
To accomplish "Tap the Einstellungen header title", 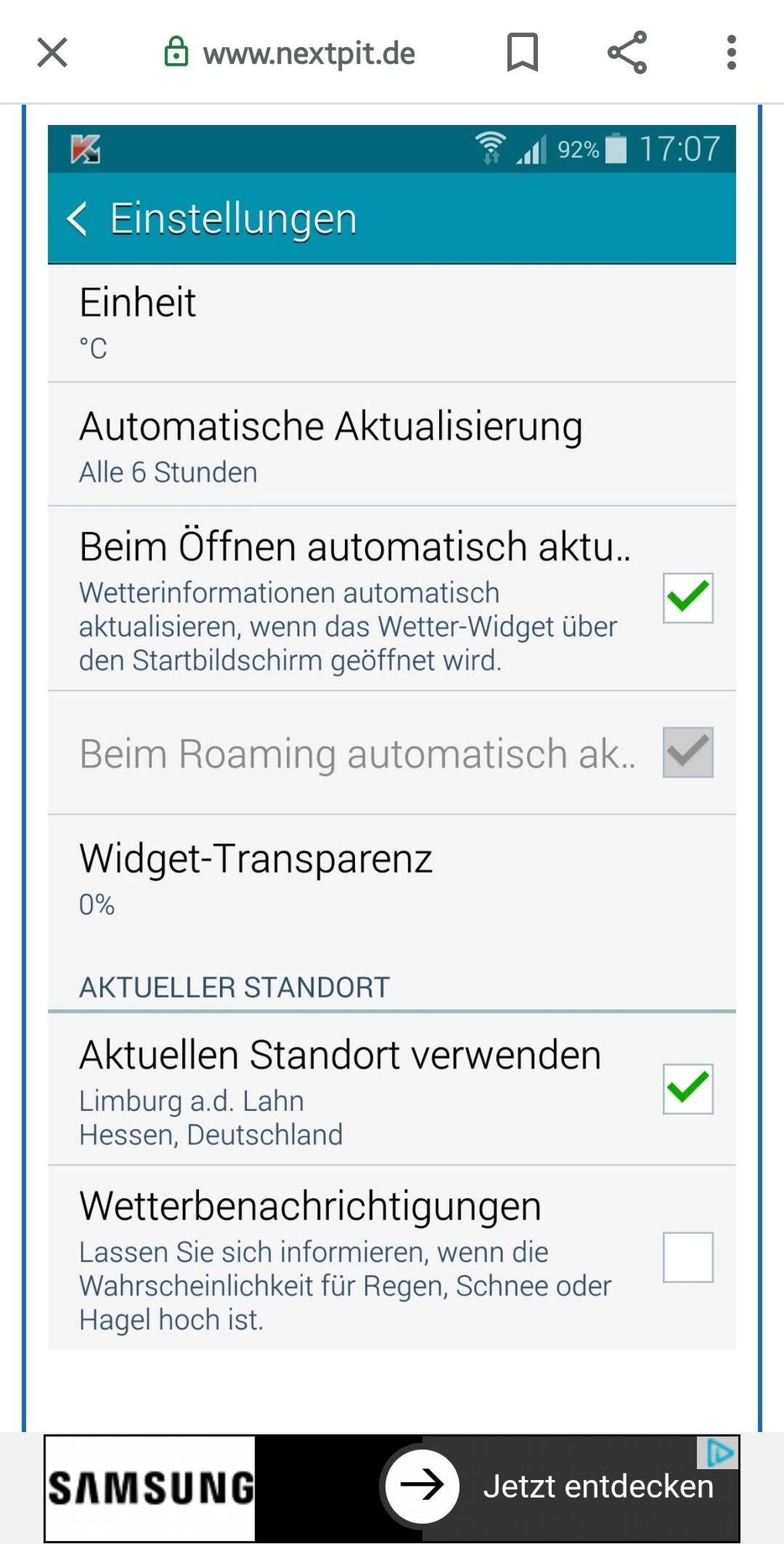I will (x=233, y=218).
